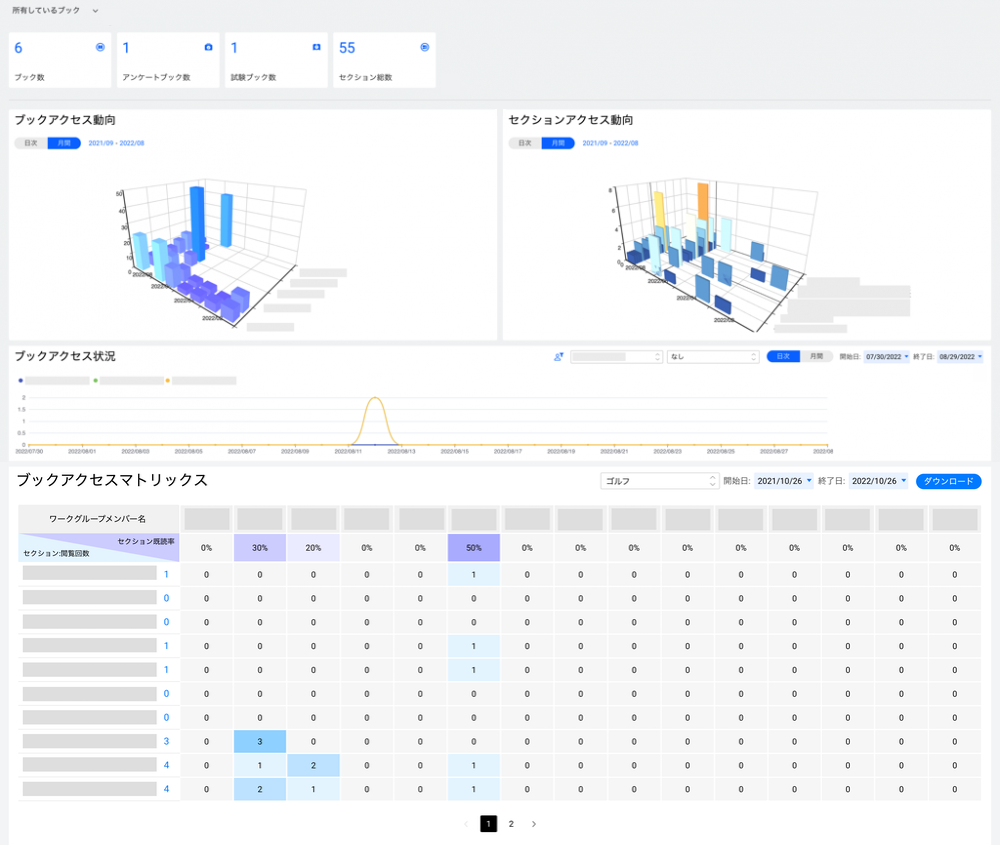
Task: Go to next matrix page arrow
Action: coord(534,824)
